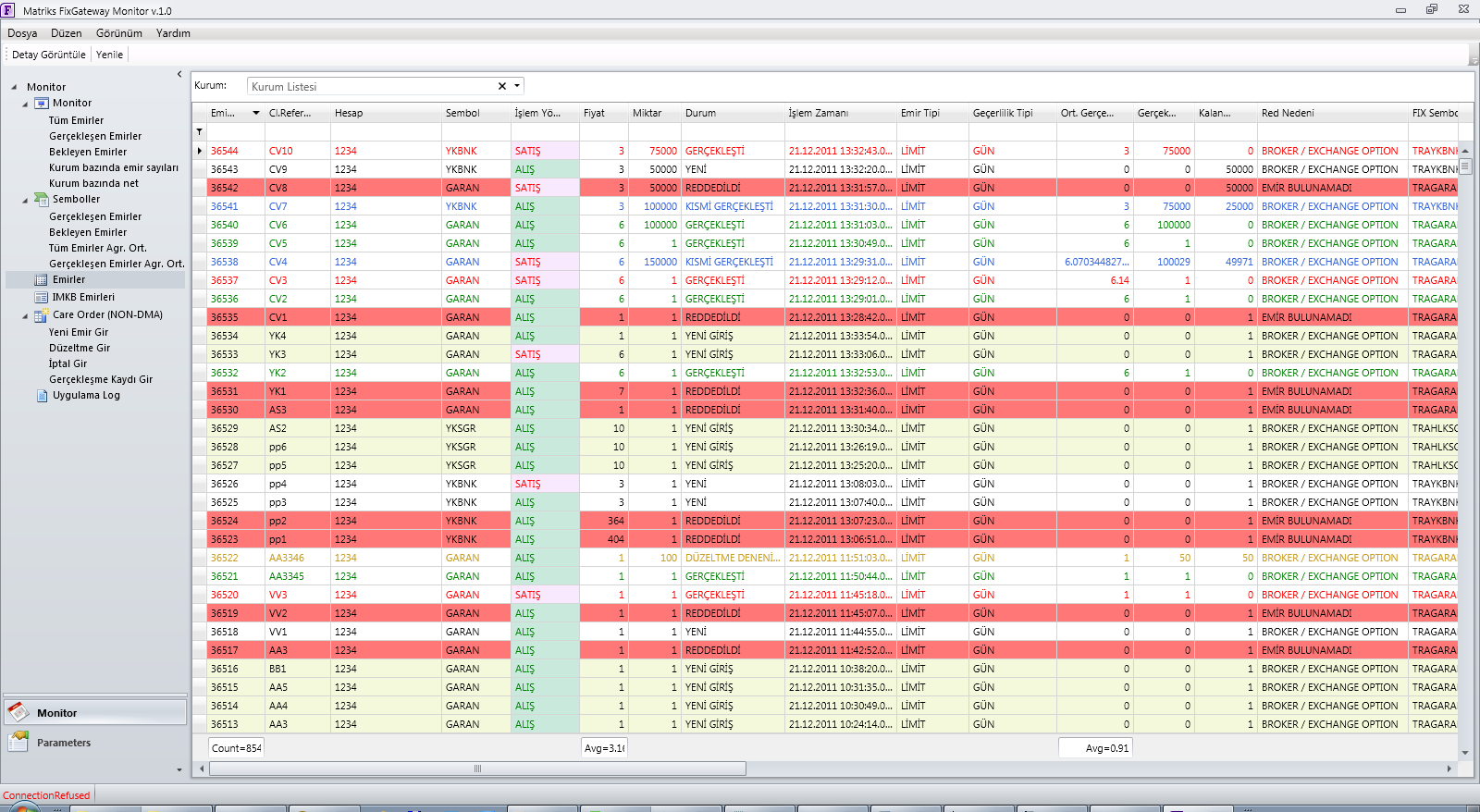Click DÜZELTME DENENİ... status cell
The width and height of the screenshot is (1480, 812).
point(733,558)
